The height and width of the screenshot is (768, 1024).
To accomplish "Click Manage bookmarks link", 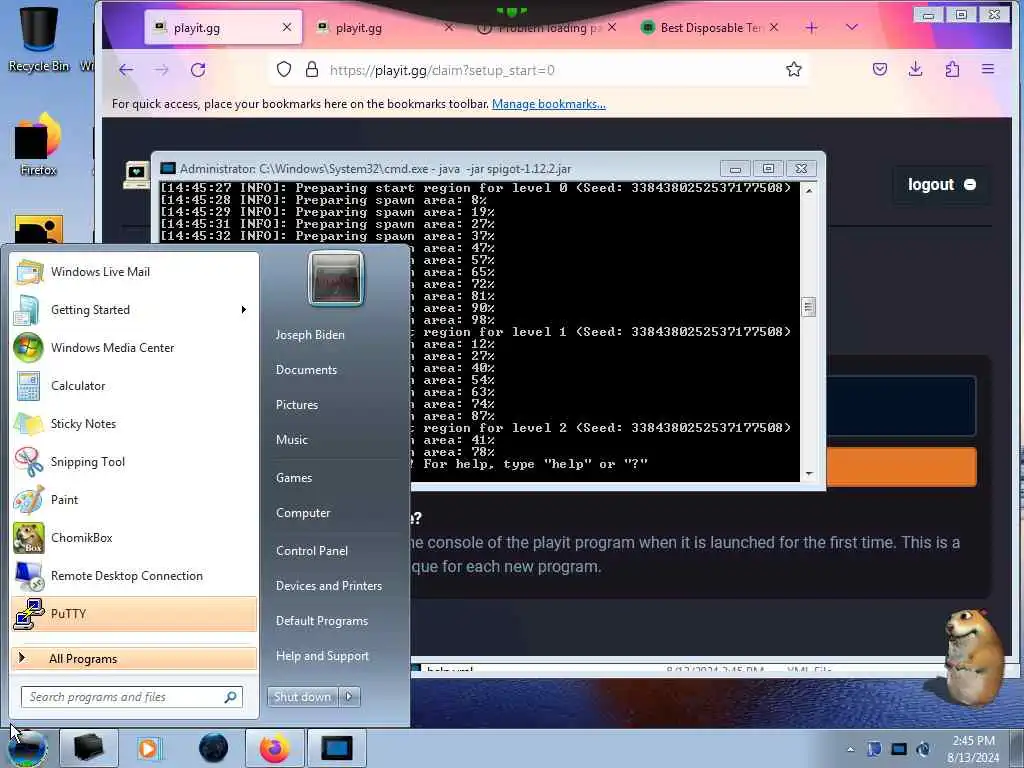I will coord(549,104).
